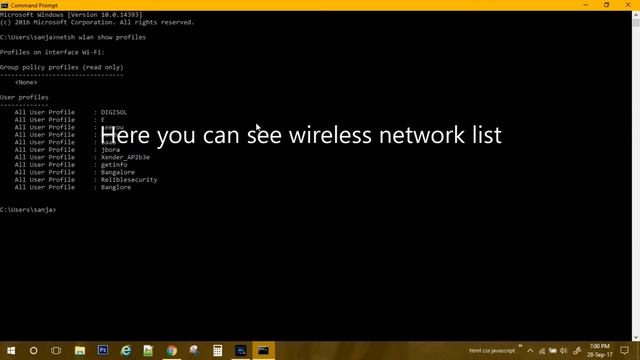Image resolution: width=640 pixels, height=360 pixels.
Task: Click the Microsoft Windows version line
Action: click(71, 15)
